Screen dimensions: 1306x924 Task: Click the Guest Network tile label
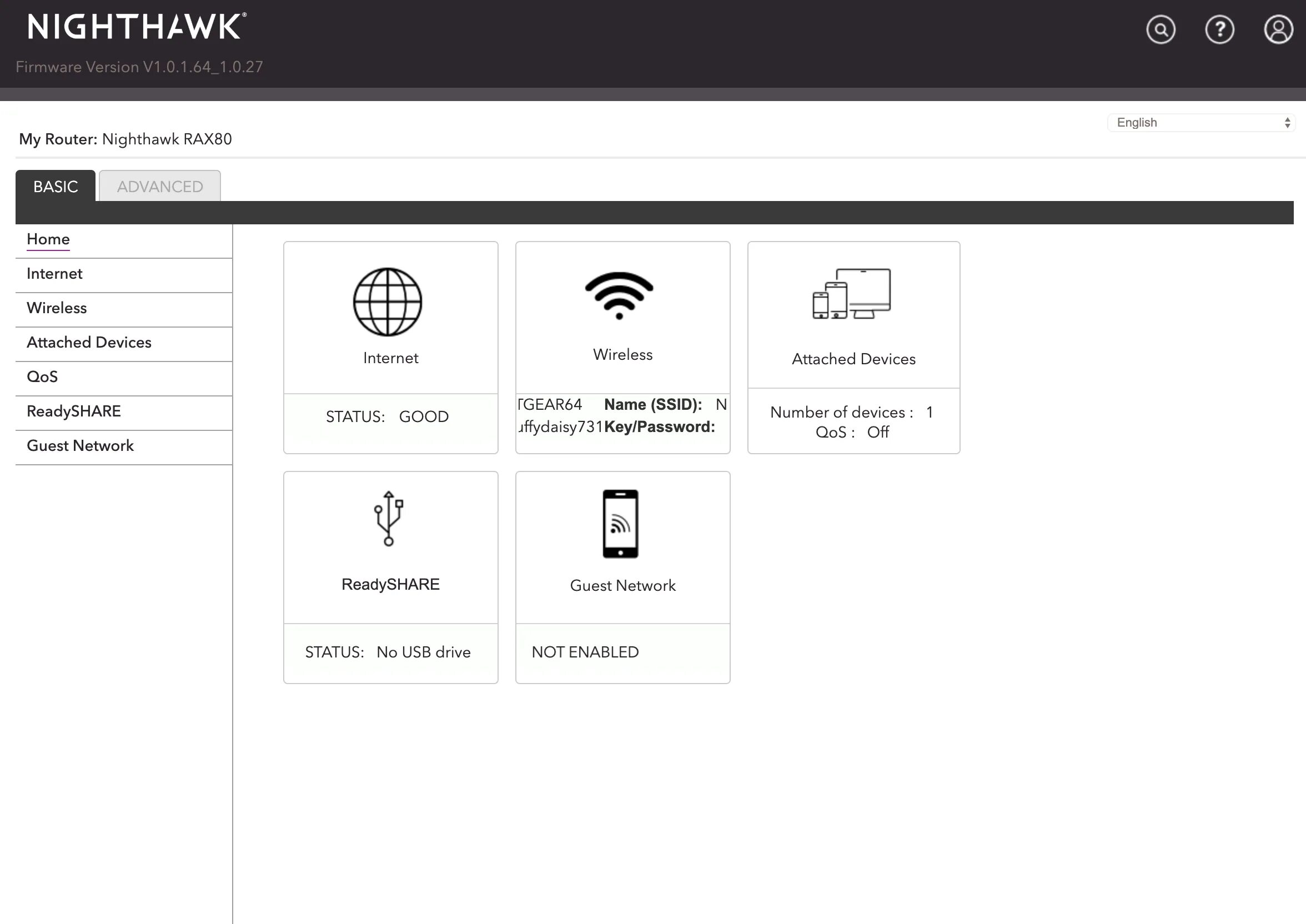tap(623, 585)
